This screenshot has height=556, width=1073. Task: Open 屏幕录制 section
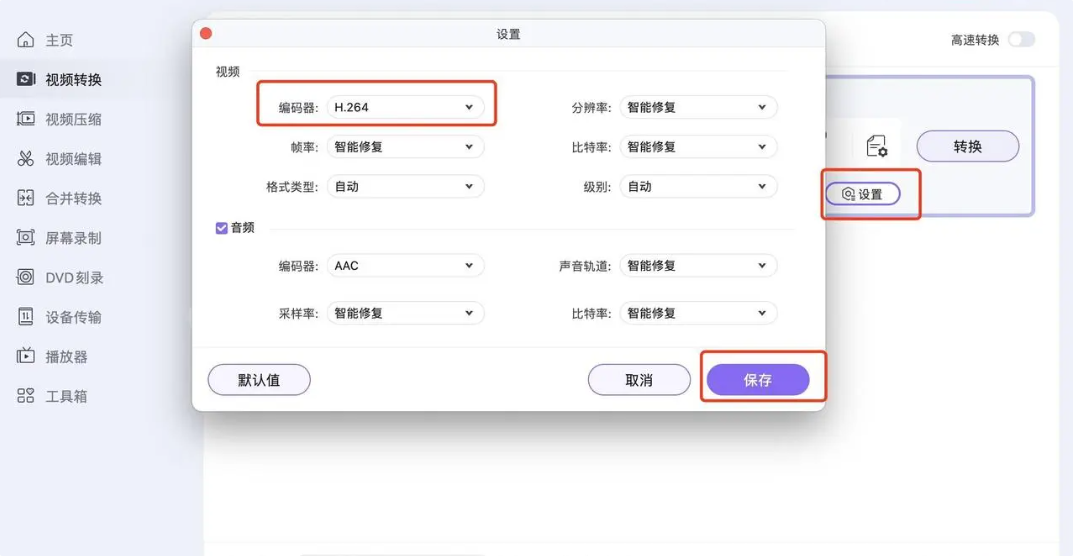click(73, 238)
